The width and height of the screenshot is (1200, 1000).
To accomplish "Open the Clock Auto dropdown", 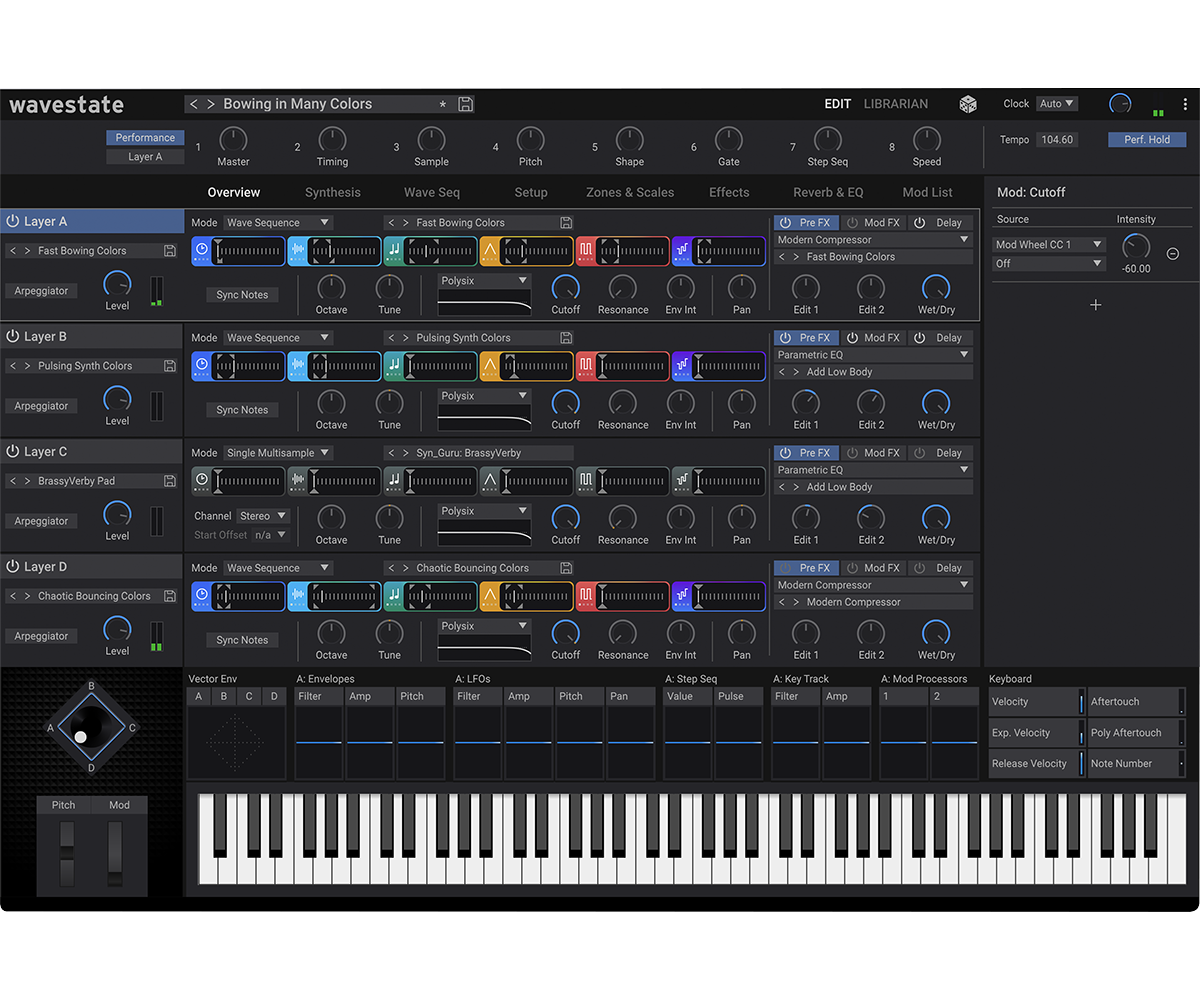I will click(1056, 104).
